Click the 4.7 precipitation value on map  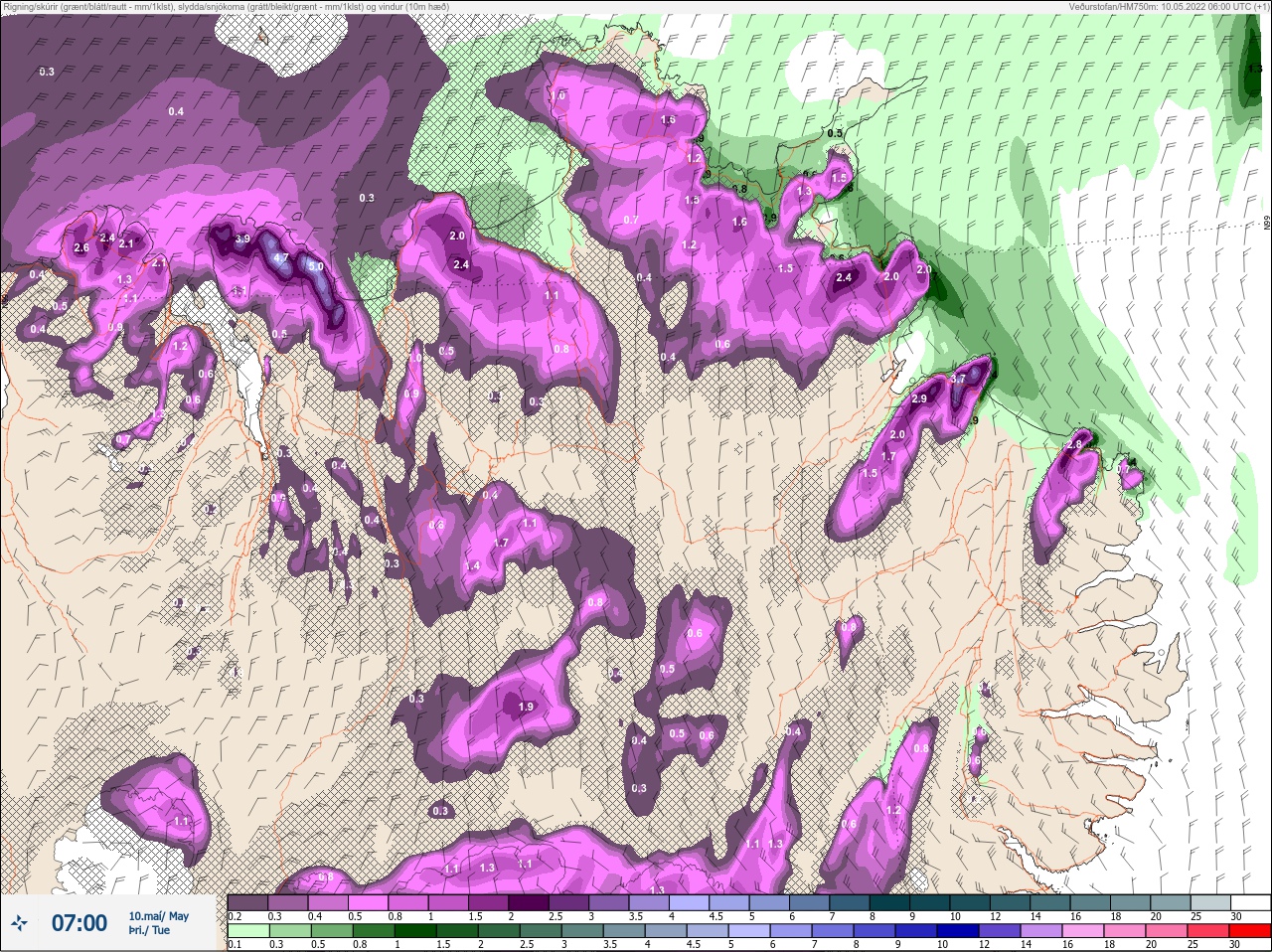[x=281, y=257]
